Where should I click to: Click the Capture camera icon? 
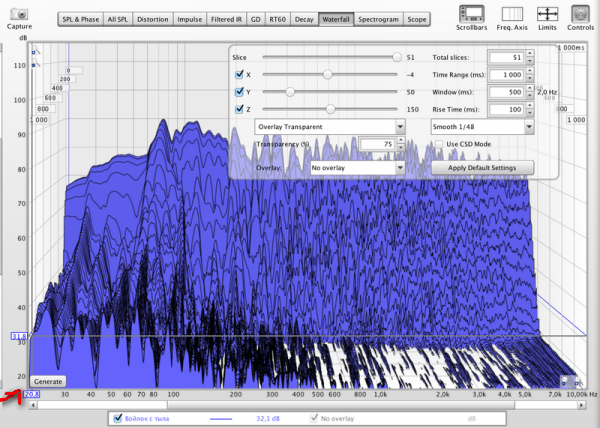pos(18,16)
